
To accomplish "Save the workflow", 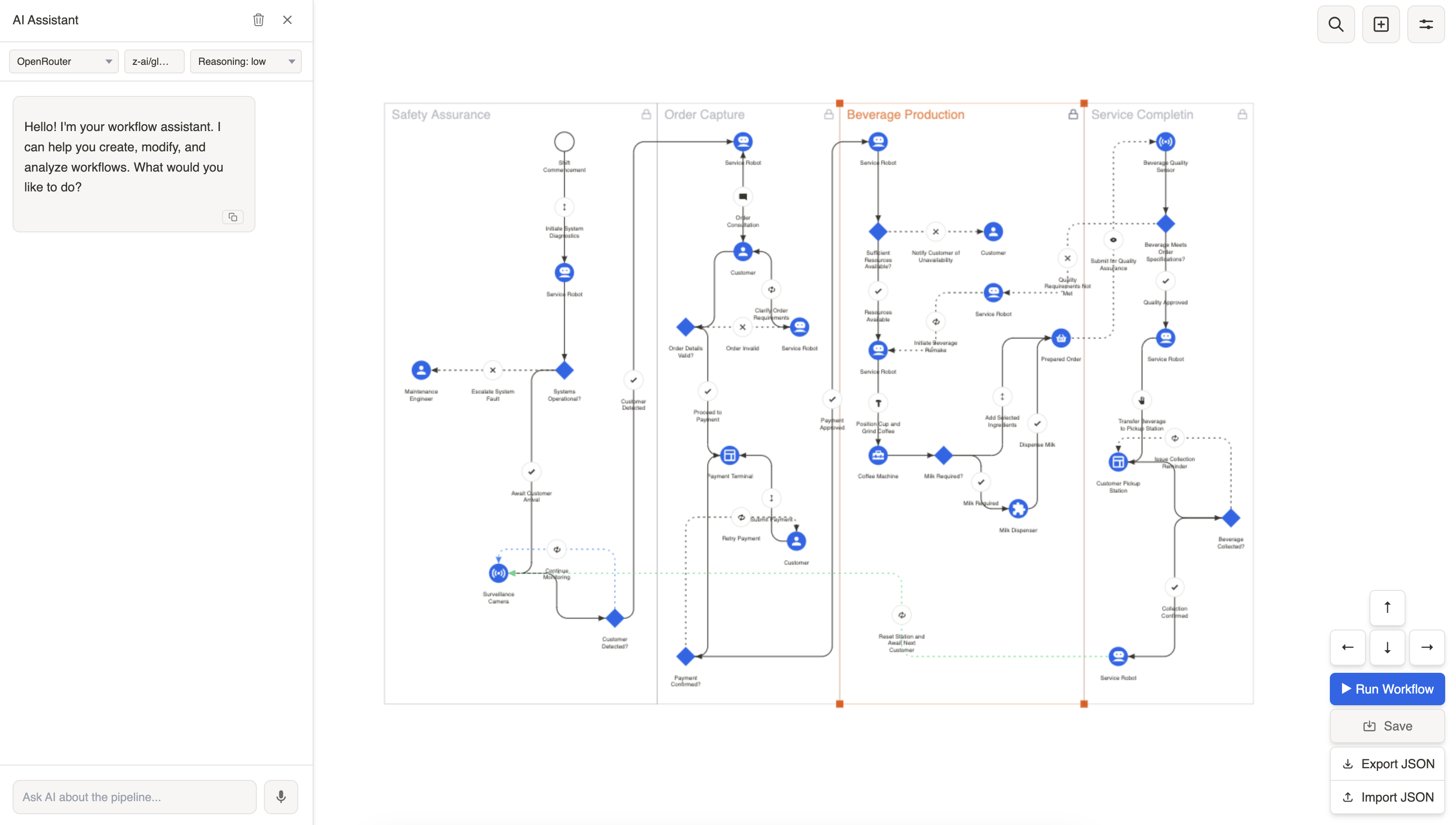I will pyautogui.click(x=1387, y=726).
